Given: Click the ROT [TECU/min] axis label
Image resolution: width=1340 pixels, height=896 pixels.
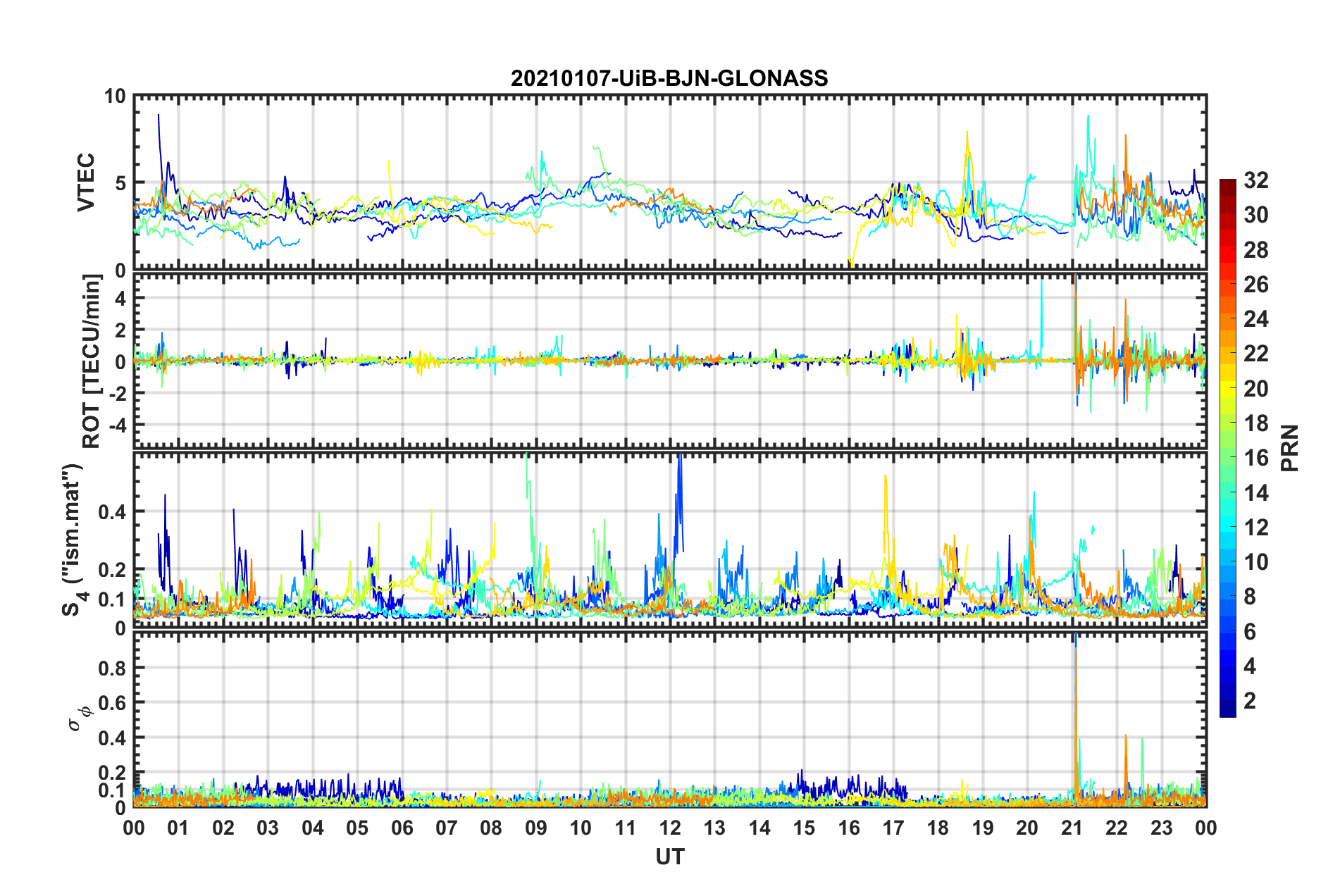Looking at the screenshot, I should point(92,361).
